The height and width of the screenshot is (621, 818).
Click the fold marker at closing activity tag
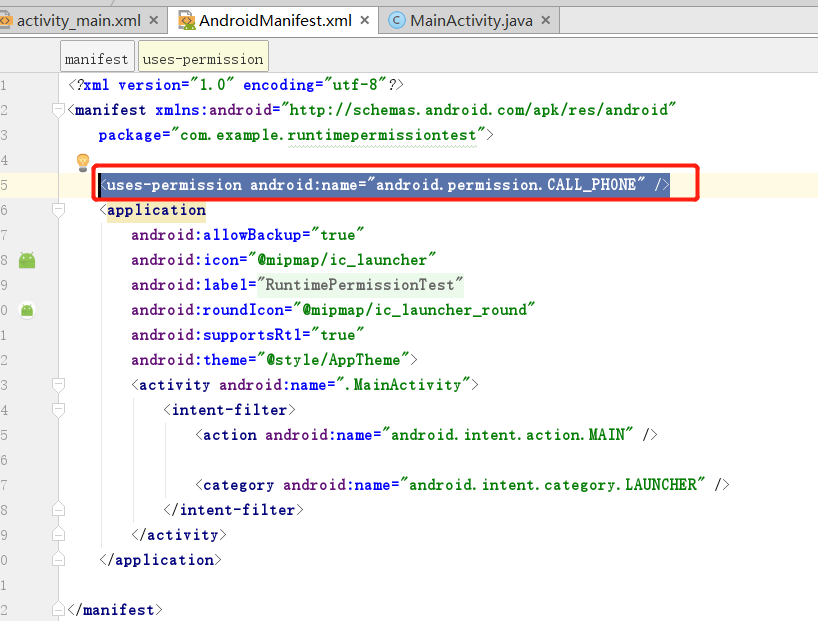pos(58,535)
